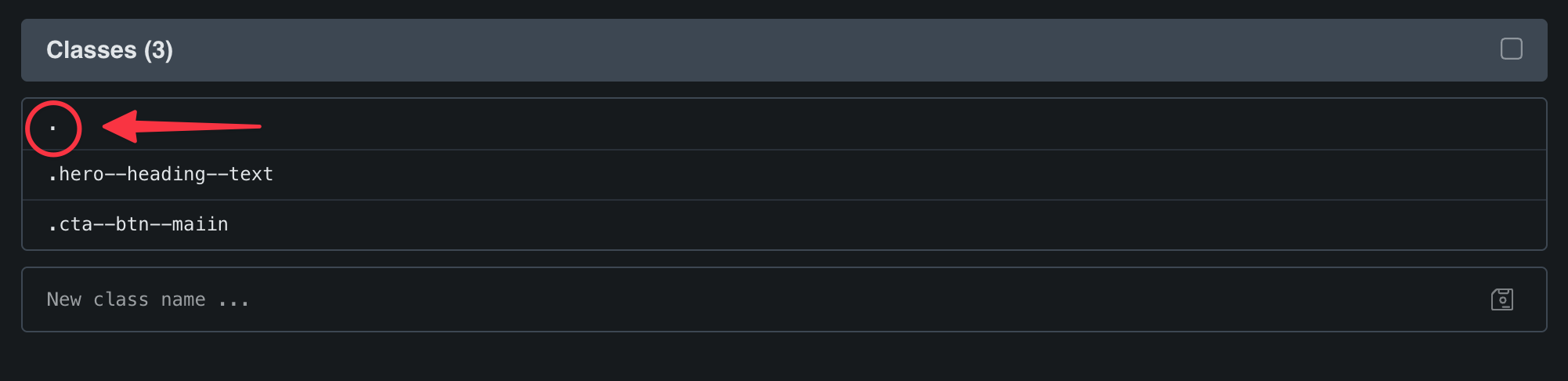The height and width of the screenshot is (381, 1568).
Task: Click the Classes (3) header title
Action: coord(110,50)
